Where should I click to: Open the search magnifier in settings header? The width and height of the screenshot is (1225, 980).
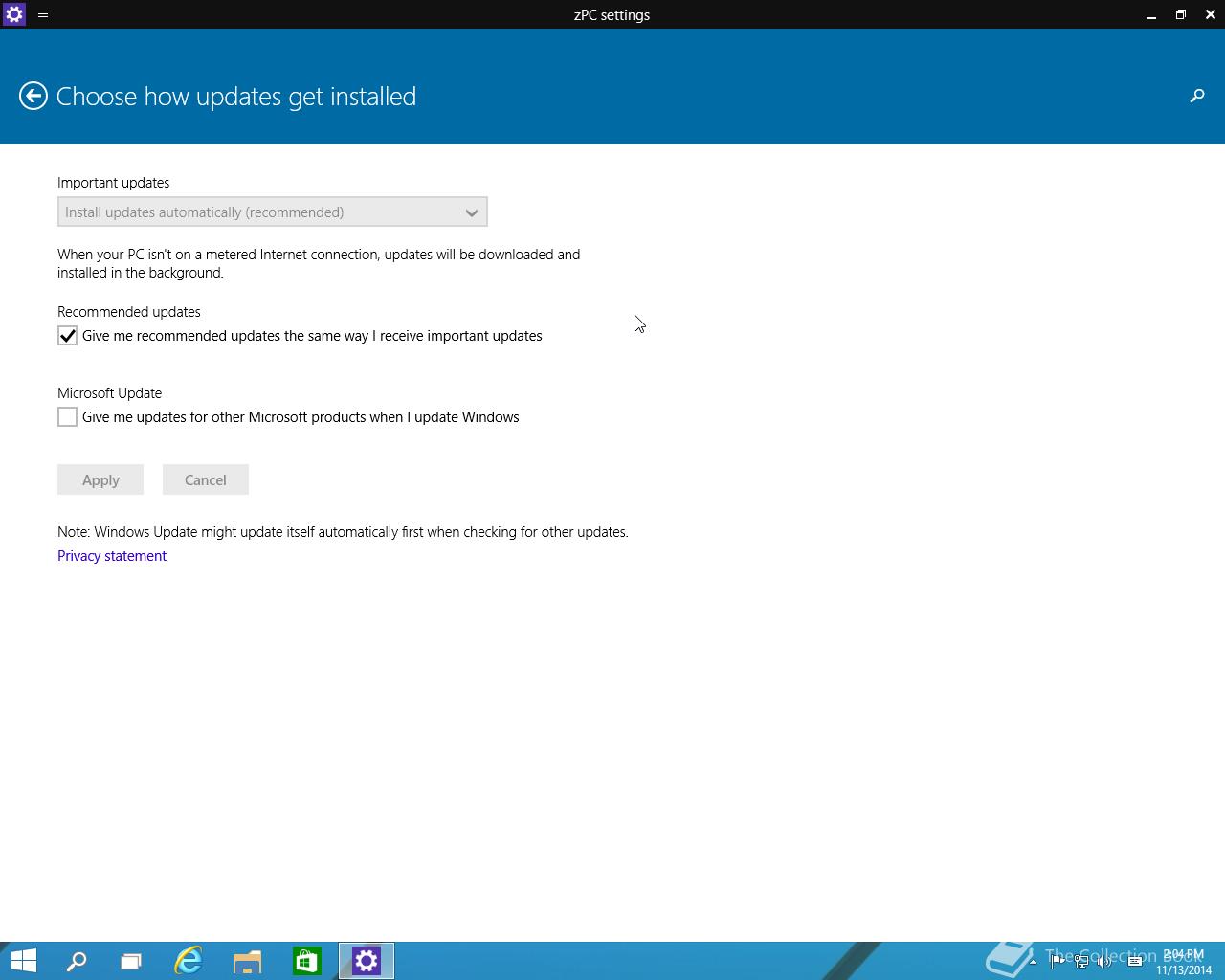(x=1197, y=96)
